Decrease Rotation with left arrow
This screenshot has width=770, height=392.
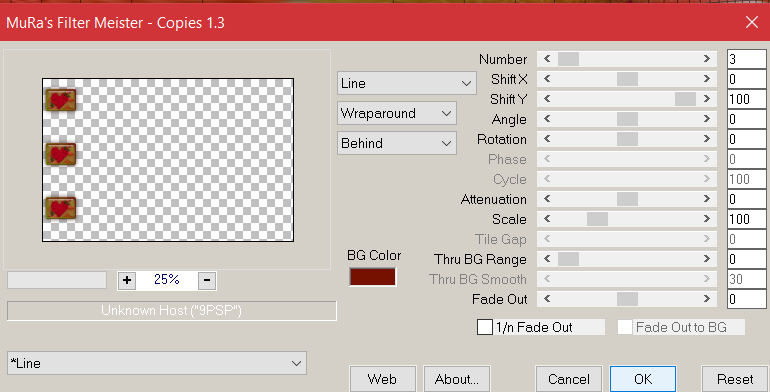tap(547, 139)
